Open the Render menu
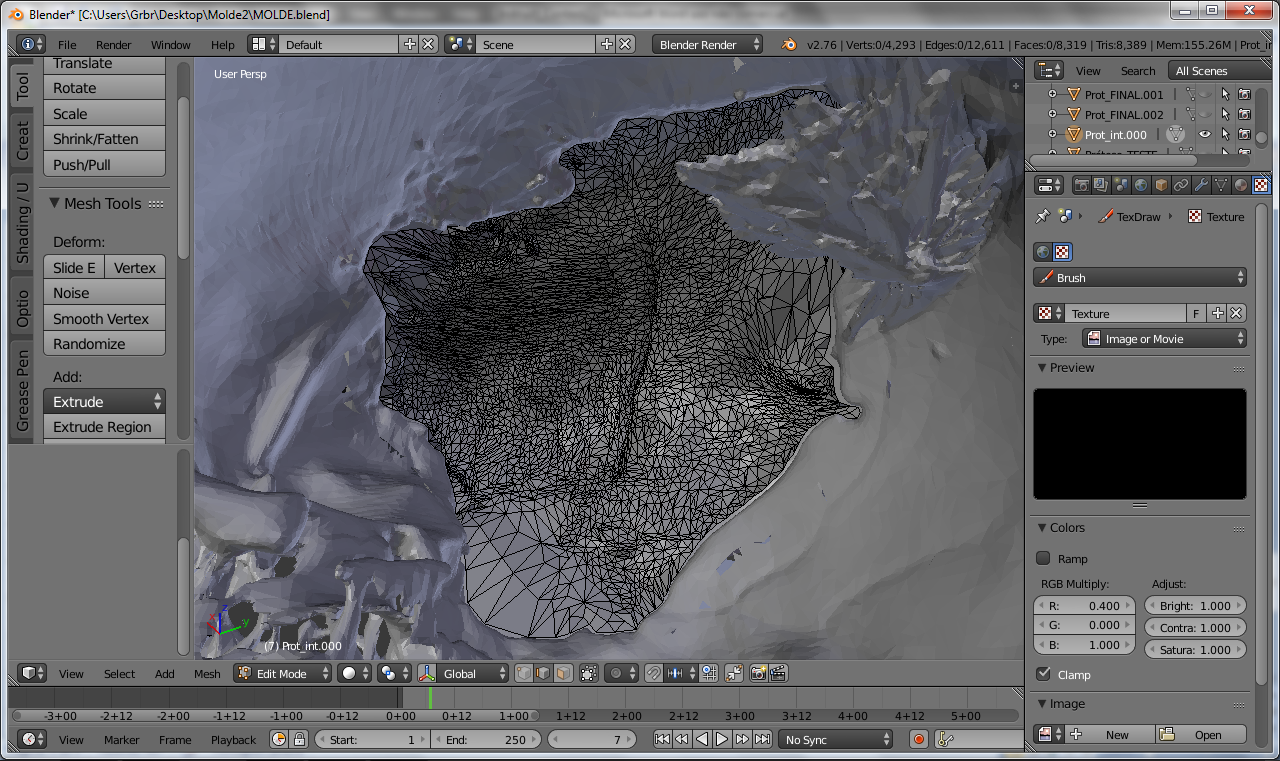The width and height of the screenshot is (1280, 761). (114, 44)
